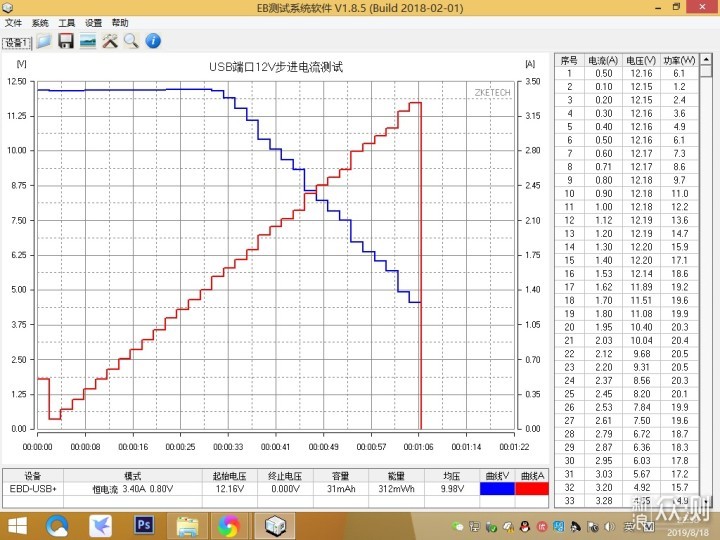Image resolution: width=720 pixels, height=540 pixels.
Task: Open the colorful pinwheel taskbar app
Action: tap(229, 526)
